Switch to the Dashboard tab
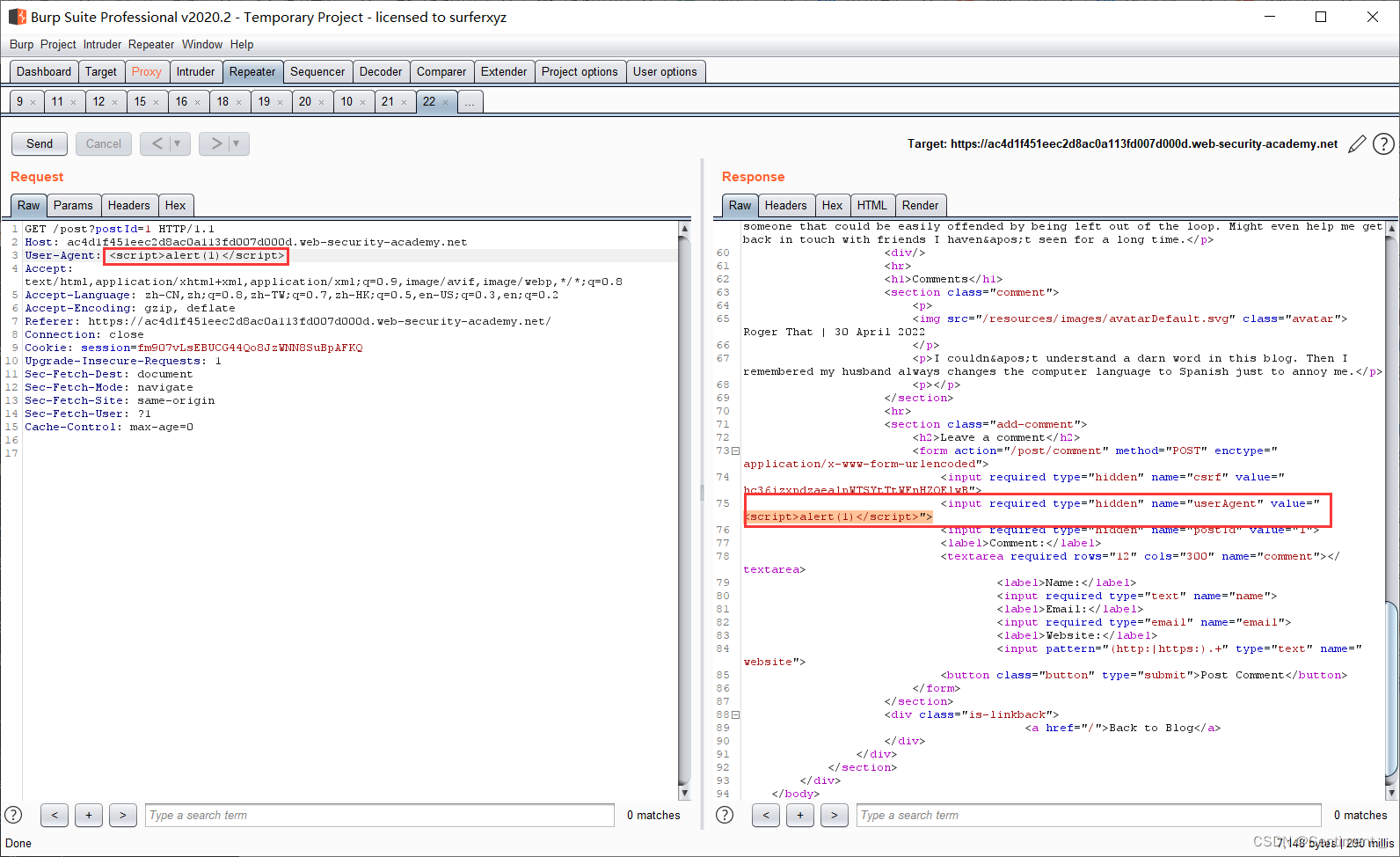Viewport: 1400px width, 857px height. [x=44, y=71]
